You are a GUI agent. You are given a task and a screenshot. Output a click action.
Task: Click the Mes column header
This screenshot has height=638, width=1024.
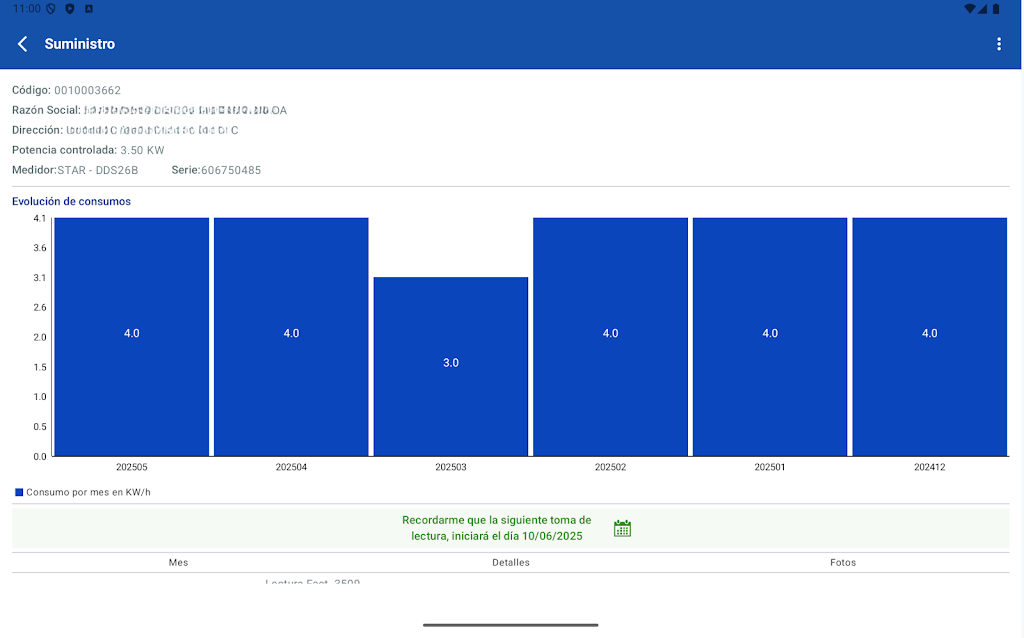(178, 562)
